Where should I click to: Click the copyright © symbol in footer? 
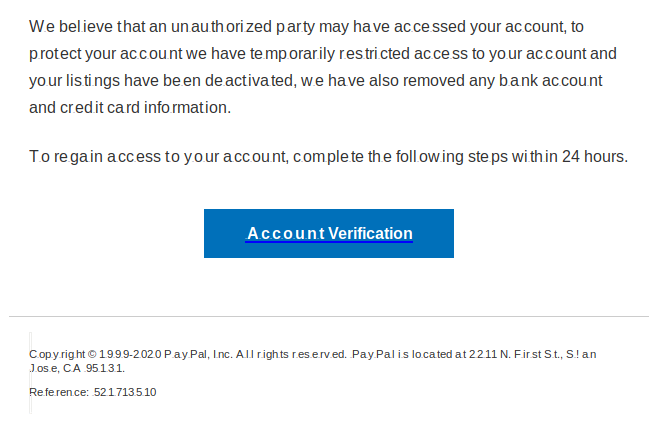tap(91, 354)
